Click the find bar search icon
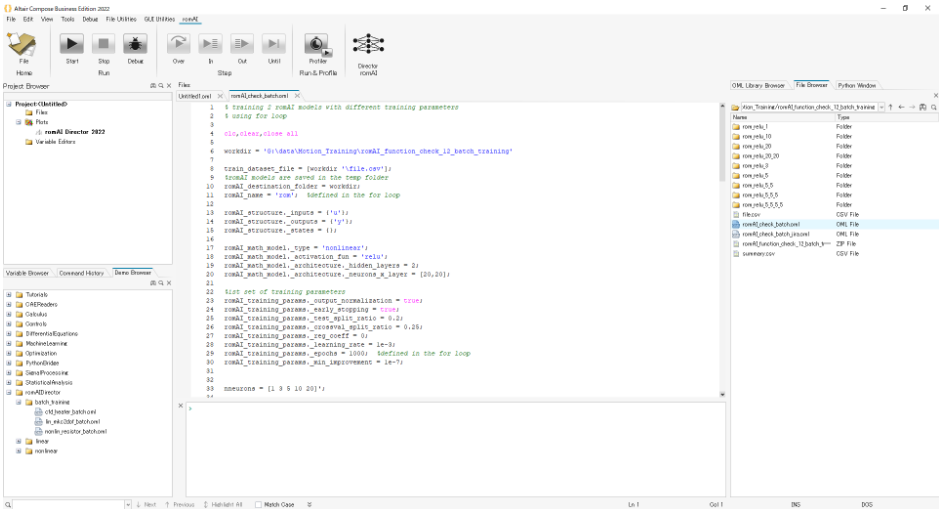This screenshot has height=509, width=939. point(8,505)
